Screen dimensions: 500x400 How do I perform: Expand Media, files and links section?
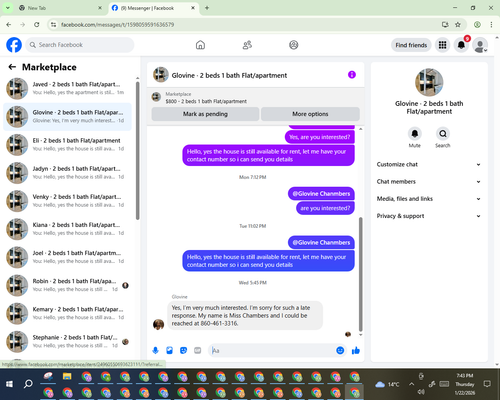pos(429,199)
